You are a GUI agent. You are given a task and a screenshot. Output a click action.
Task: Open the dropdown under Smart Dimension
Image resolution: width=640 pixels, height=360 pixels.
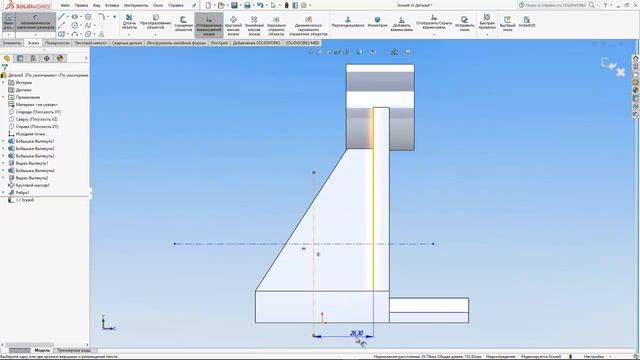tap(36, 35)
